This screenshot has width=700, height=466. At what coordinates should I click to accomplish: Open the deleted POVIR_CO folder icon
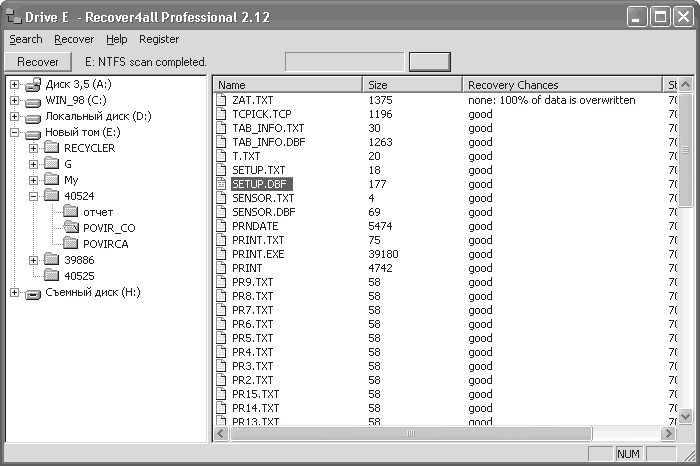point(71,227)
